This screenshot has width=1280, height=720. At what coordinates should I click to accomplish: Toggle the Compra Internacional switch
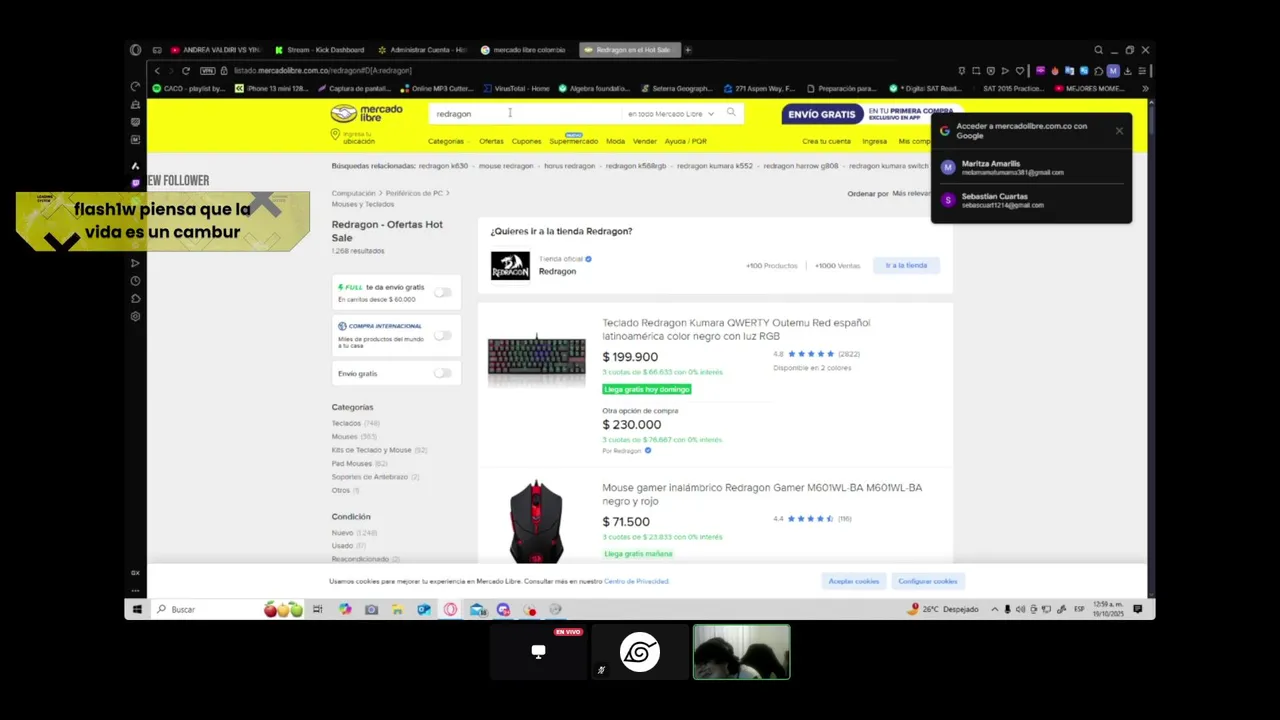pos(442,335)
